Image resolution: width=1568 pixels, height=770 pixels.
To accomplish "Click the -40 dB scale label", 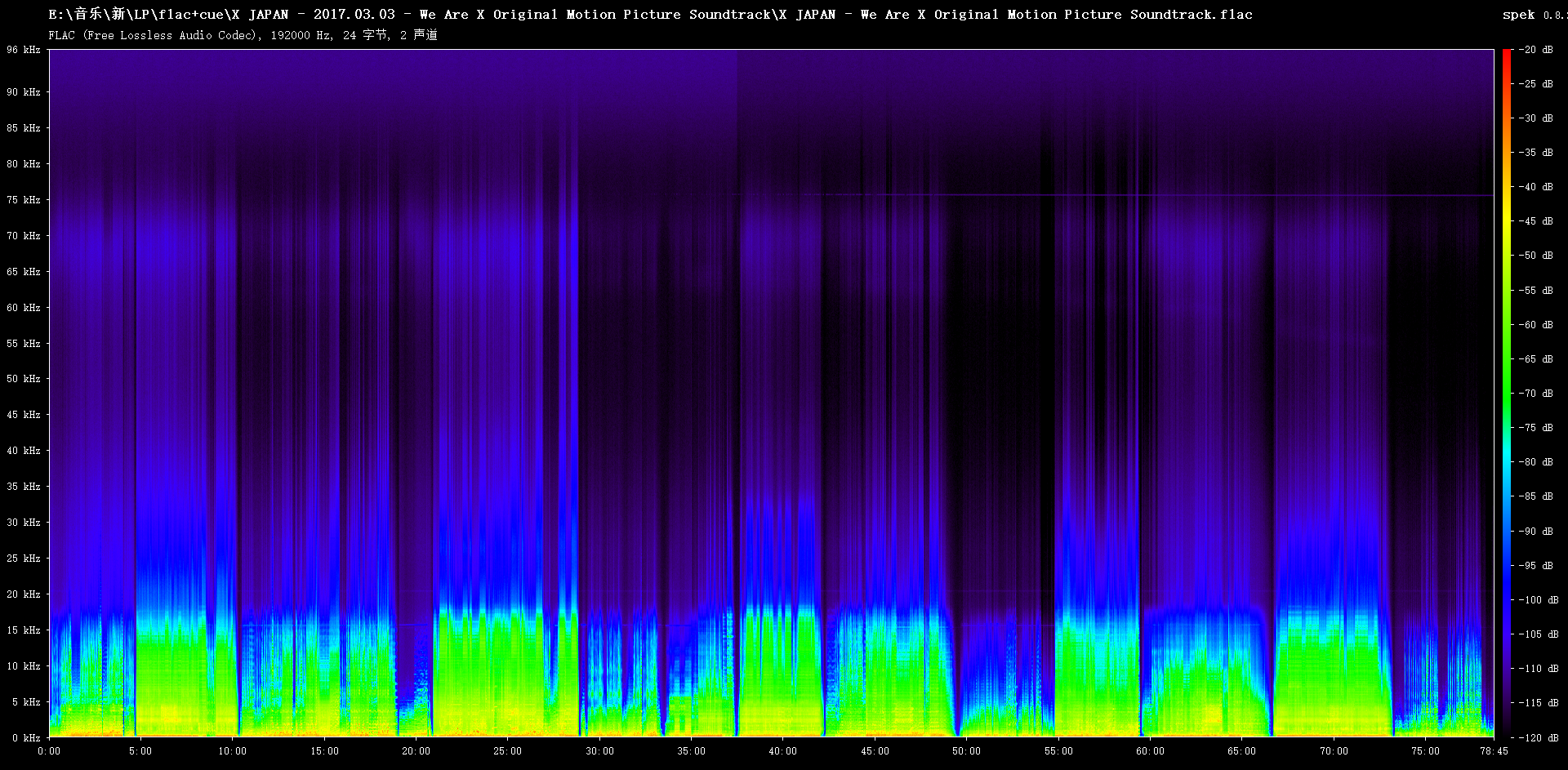I will [x=1535, y=187].
